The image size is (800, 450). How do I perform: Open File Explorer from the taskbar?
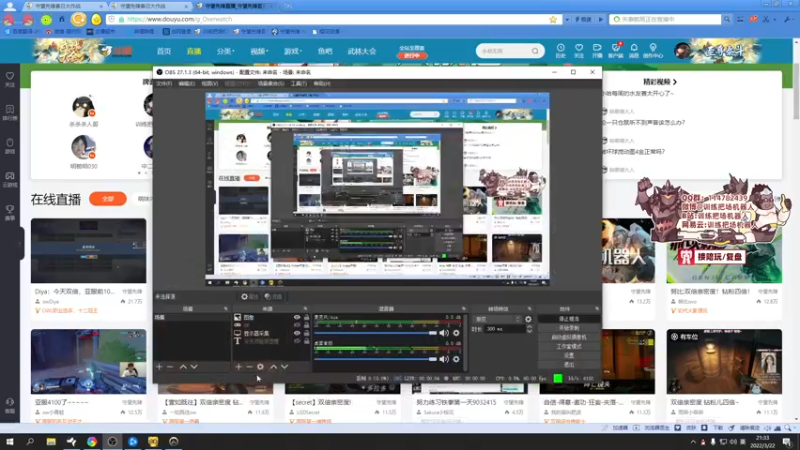(x=51, y=442)
